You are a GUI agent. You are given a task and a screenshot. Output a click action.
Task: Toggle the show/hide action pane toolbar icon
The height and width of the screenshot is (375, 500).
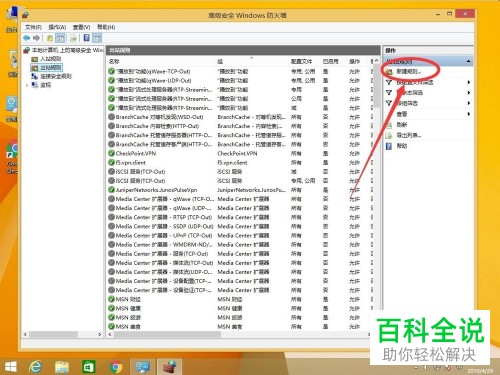point(97,38)
